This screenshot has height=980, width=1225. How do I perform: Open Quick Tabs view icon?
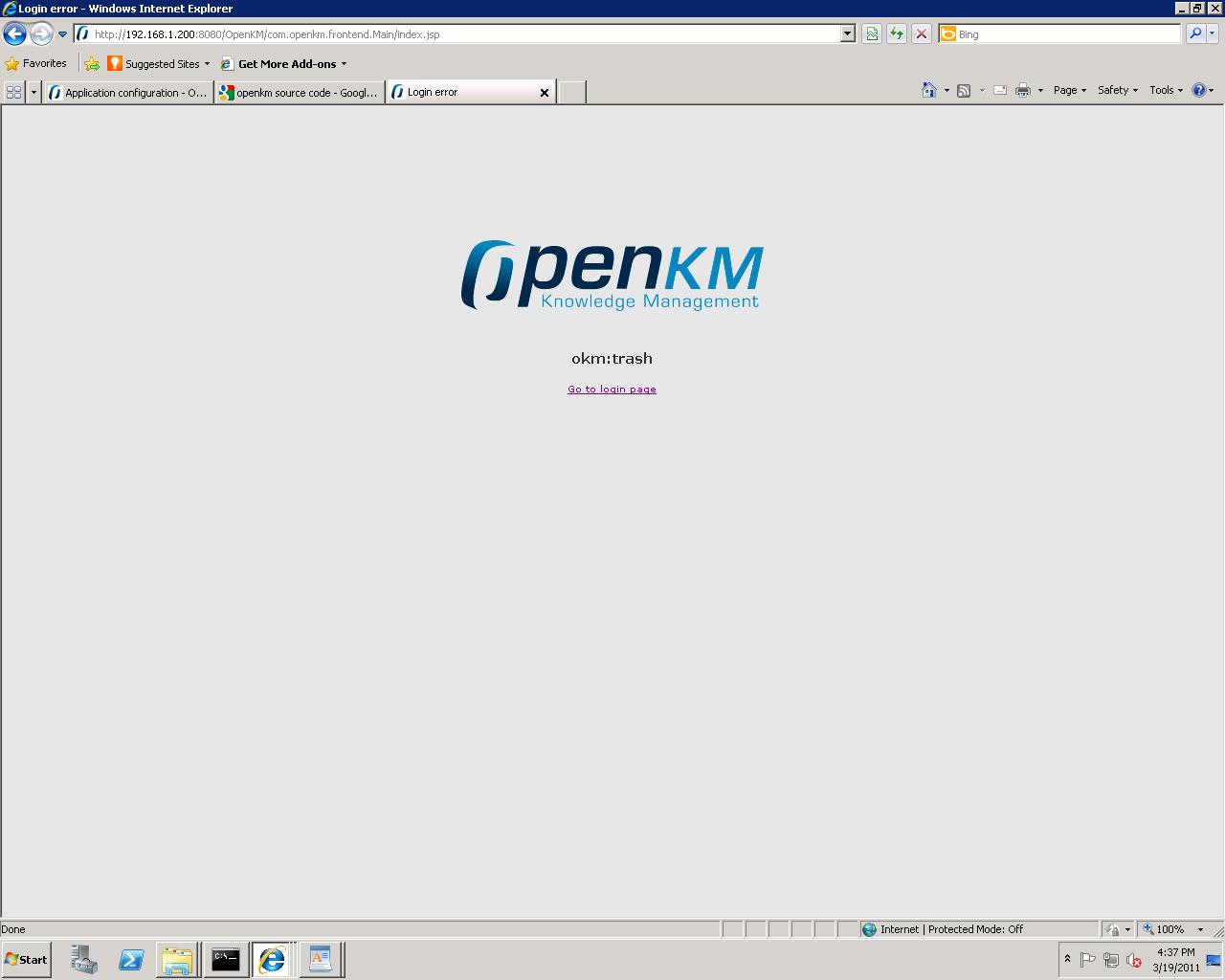pyautogui.click(x=13, y=92)
